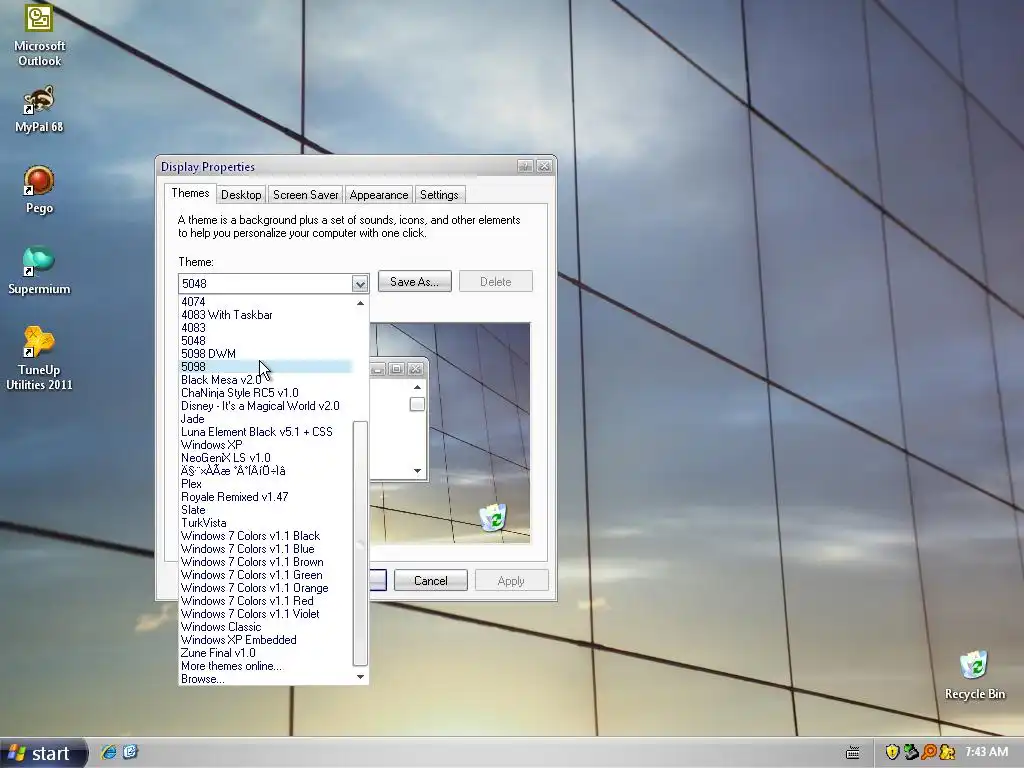The height and width of the screenshot is (768, 1024).
Task: Click the theme list scrollbar thumb
Action: coord(360,542)
